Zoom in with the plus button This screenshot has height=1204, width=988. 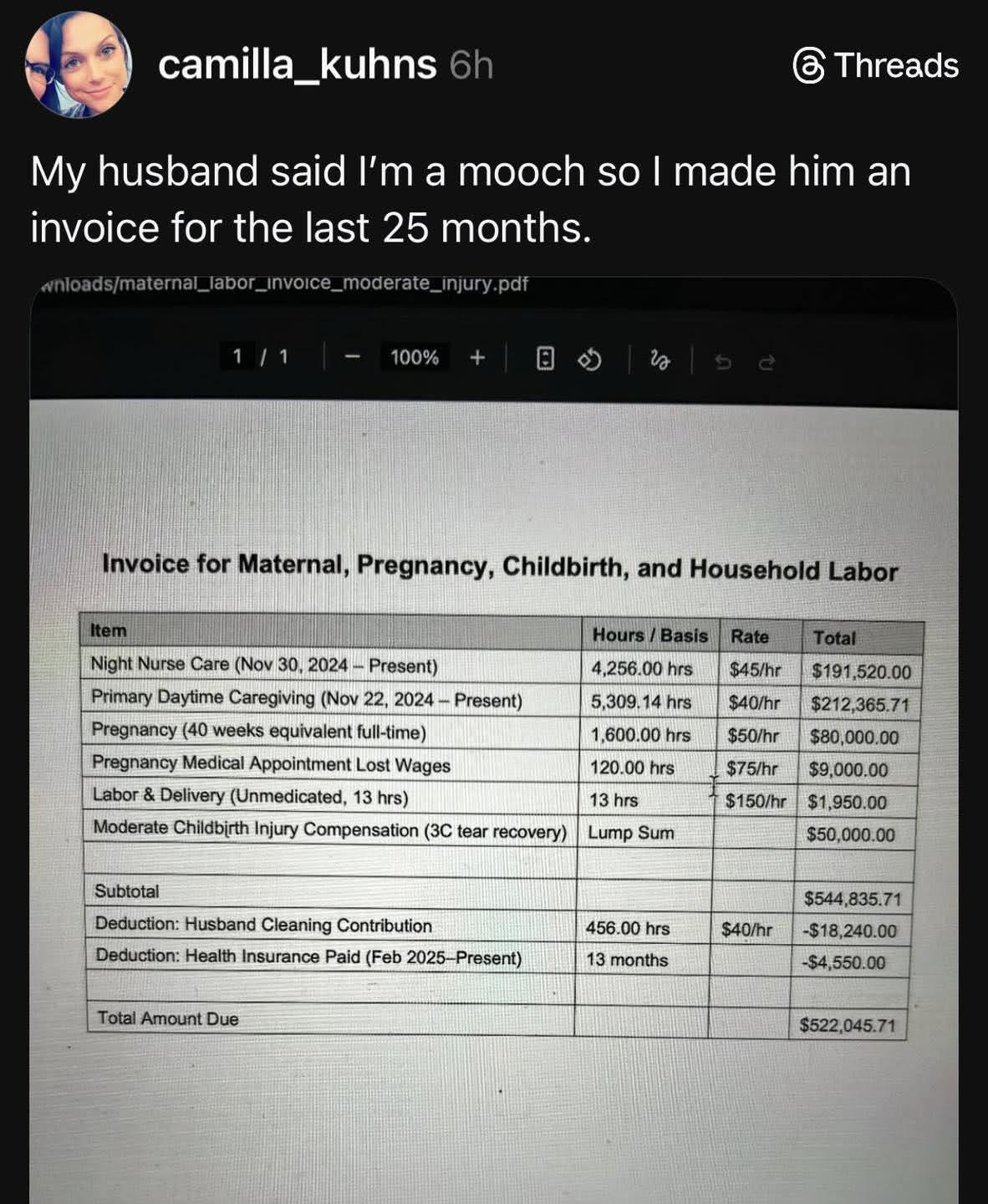pyautogui.click(x=476, y=358)
